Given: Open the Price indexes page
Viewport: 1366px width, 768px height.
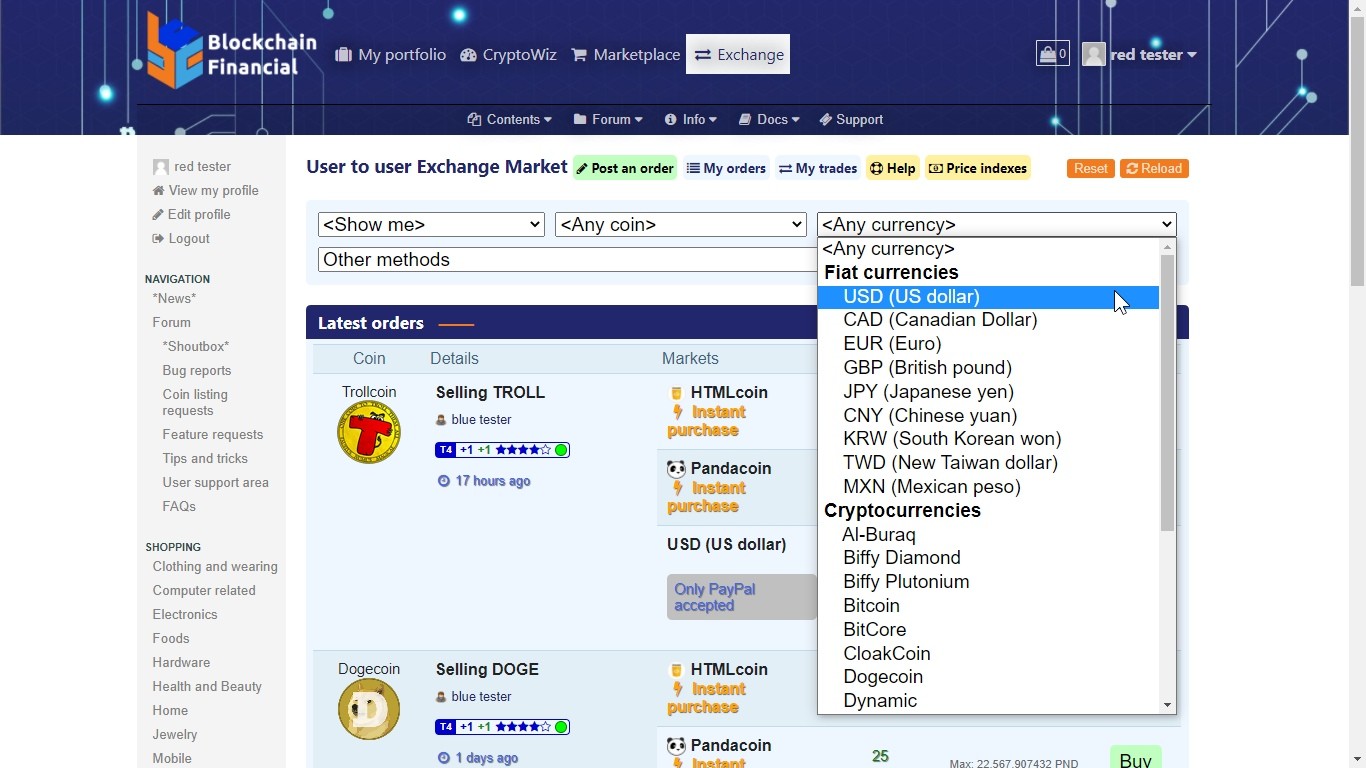Looking at the screenshot, I should tap(977, 168).
